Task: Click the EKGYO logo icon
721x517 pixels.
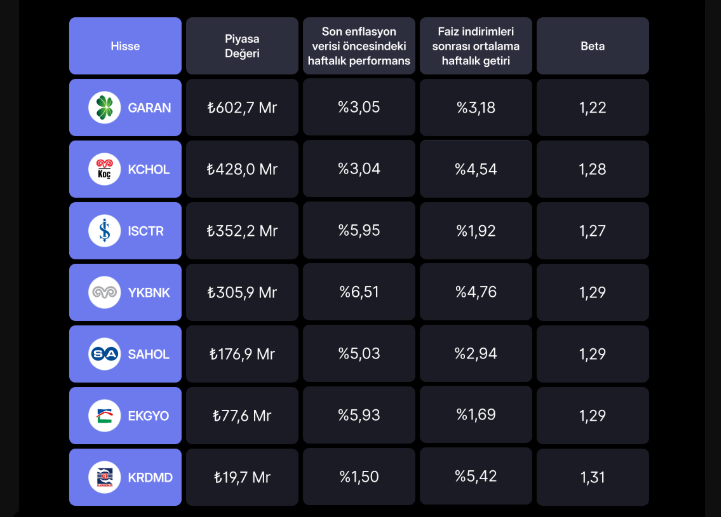Action: (104, 416)
